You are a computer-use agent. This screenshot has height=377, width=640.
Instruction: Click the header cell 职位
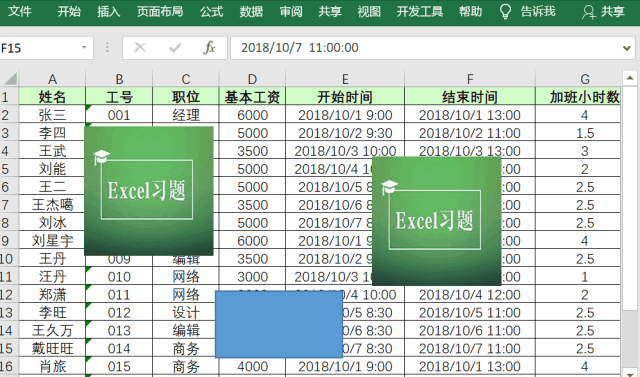click(186, 97)
